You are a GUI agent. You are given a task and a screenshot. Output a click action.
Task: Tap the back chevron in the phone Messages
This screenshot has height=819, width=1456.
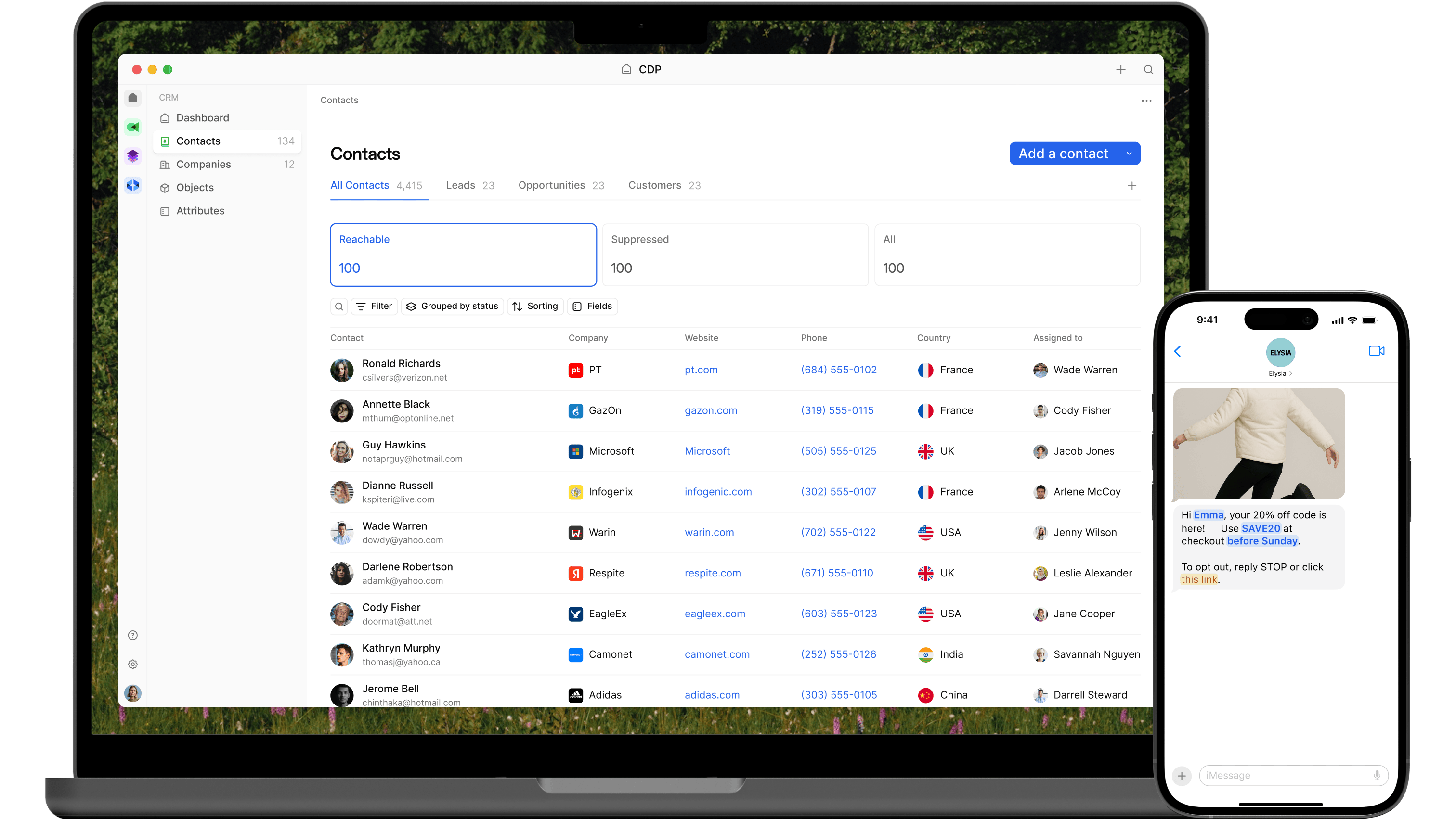[1177, 351]
